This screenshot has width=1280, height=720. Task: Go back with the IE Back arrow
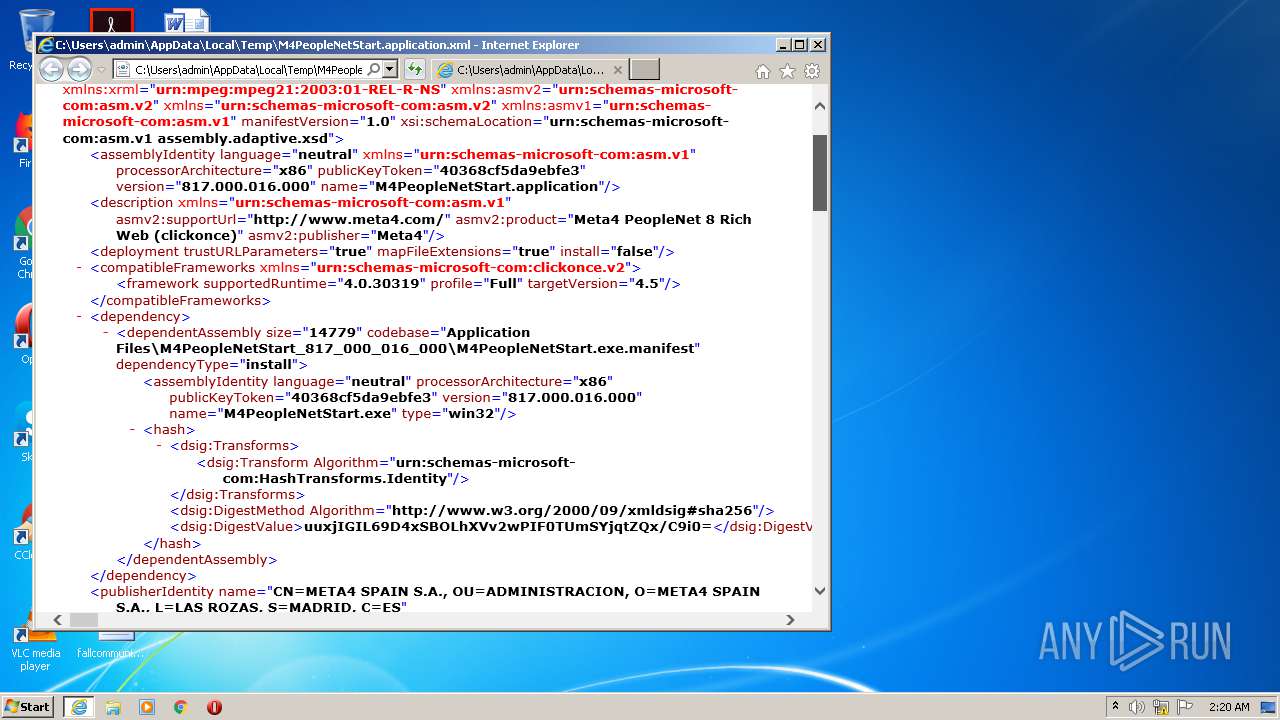click(x=51, y=69)
